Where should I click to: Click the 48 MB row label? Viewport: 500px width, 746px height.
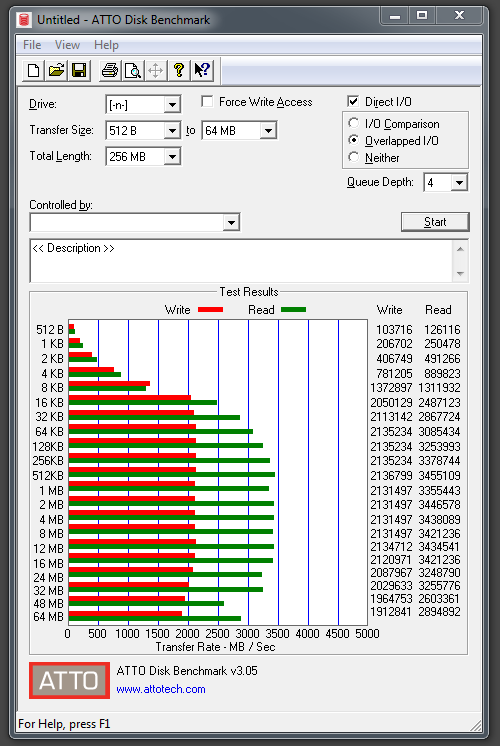[x=48, y=603]
